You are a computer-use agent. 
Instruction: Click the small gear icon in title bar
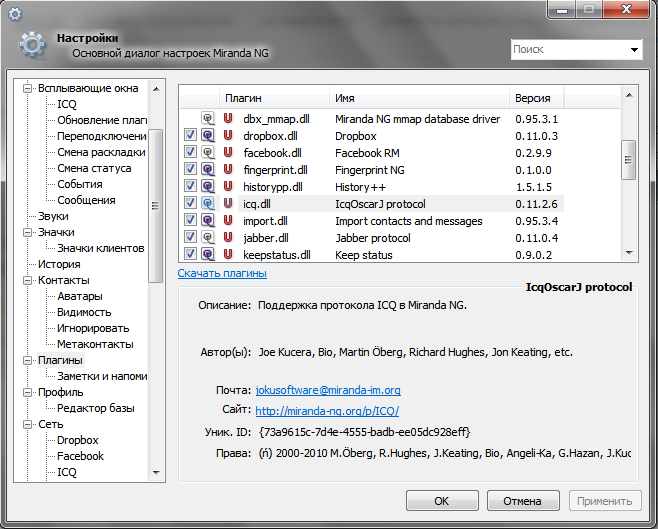click(x=15, y=14)
